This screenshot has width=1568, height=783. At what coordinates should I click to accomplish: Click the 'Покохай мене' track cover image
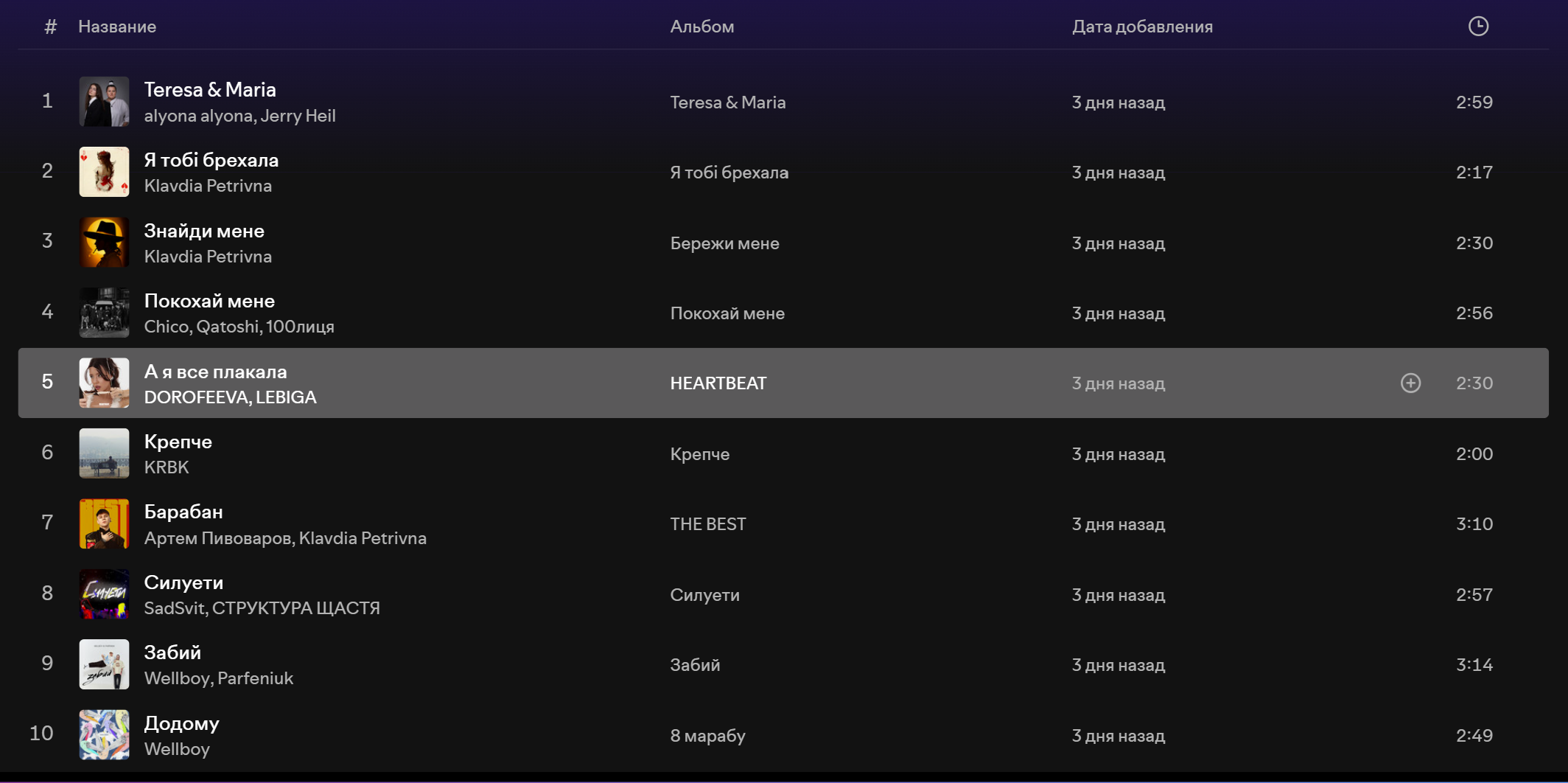(x=104, y=313)
